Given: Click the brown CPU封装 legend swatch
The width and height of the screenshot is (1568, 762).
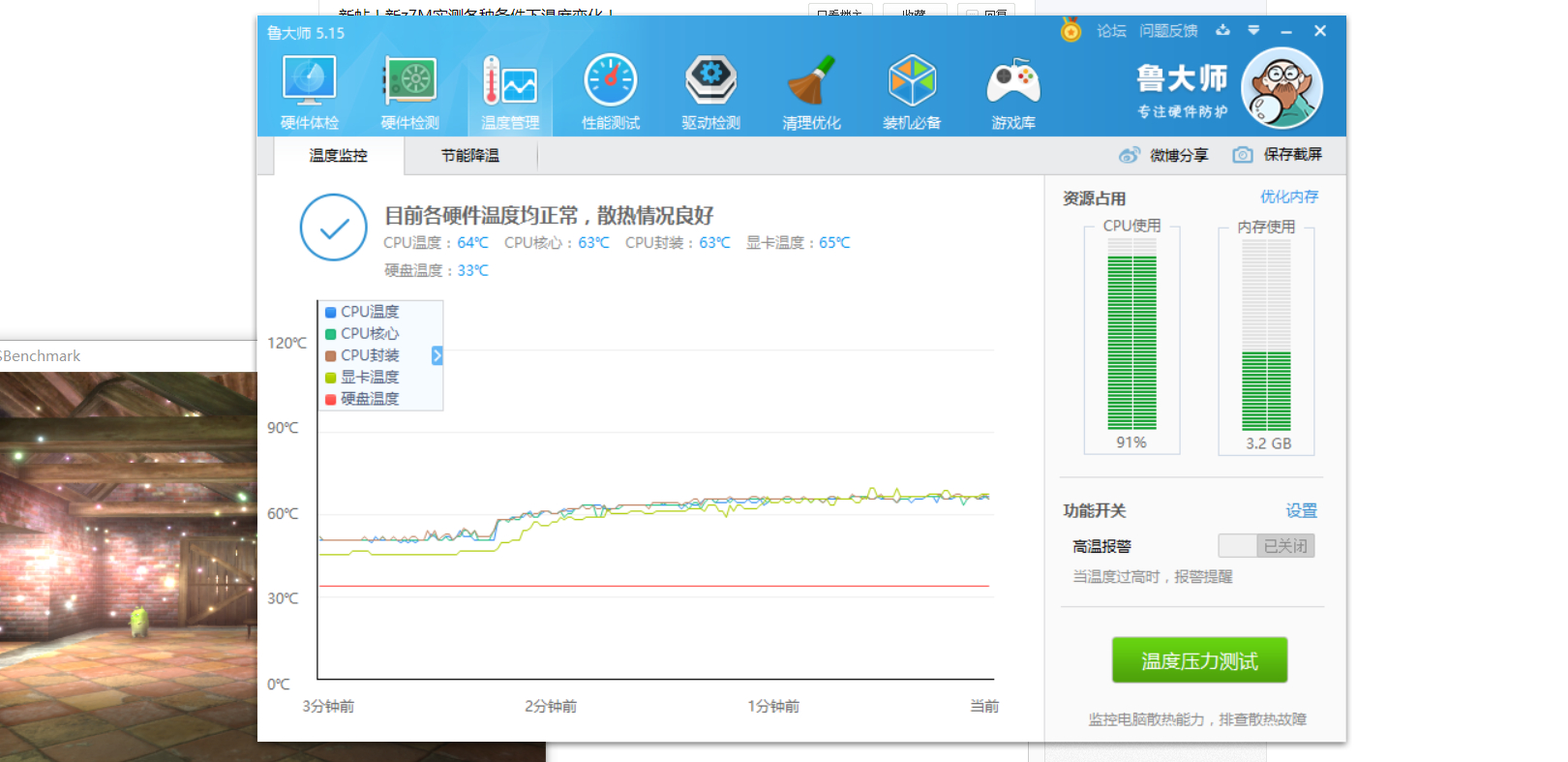Looking at the screenshot, I should point(331,355).
